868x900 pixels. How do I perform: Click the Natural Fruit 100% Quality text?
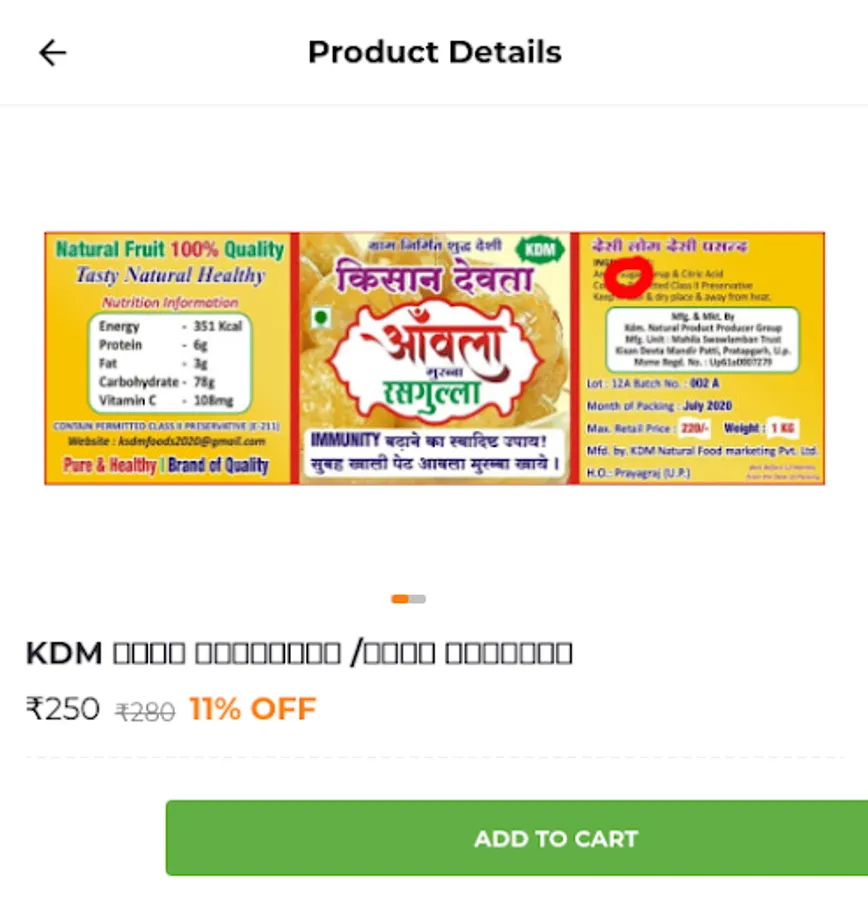point(170,249)
